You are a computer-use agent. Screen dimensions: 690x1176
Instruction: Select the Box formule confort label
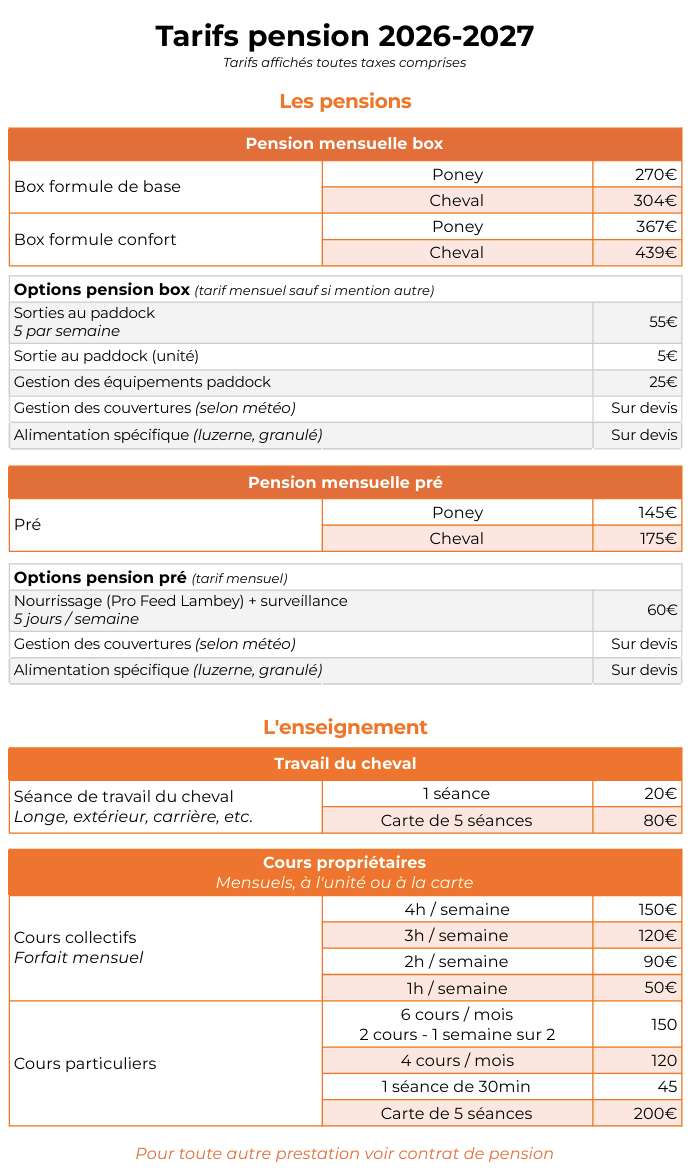[x=95, y=239]
